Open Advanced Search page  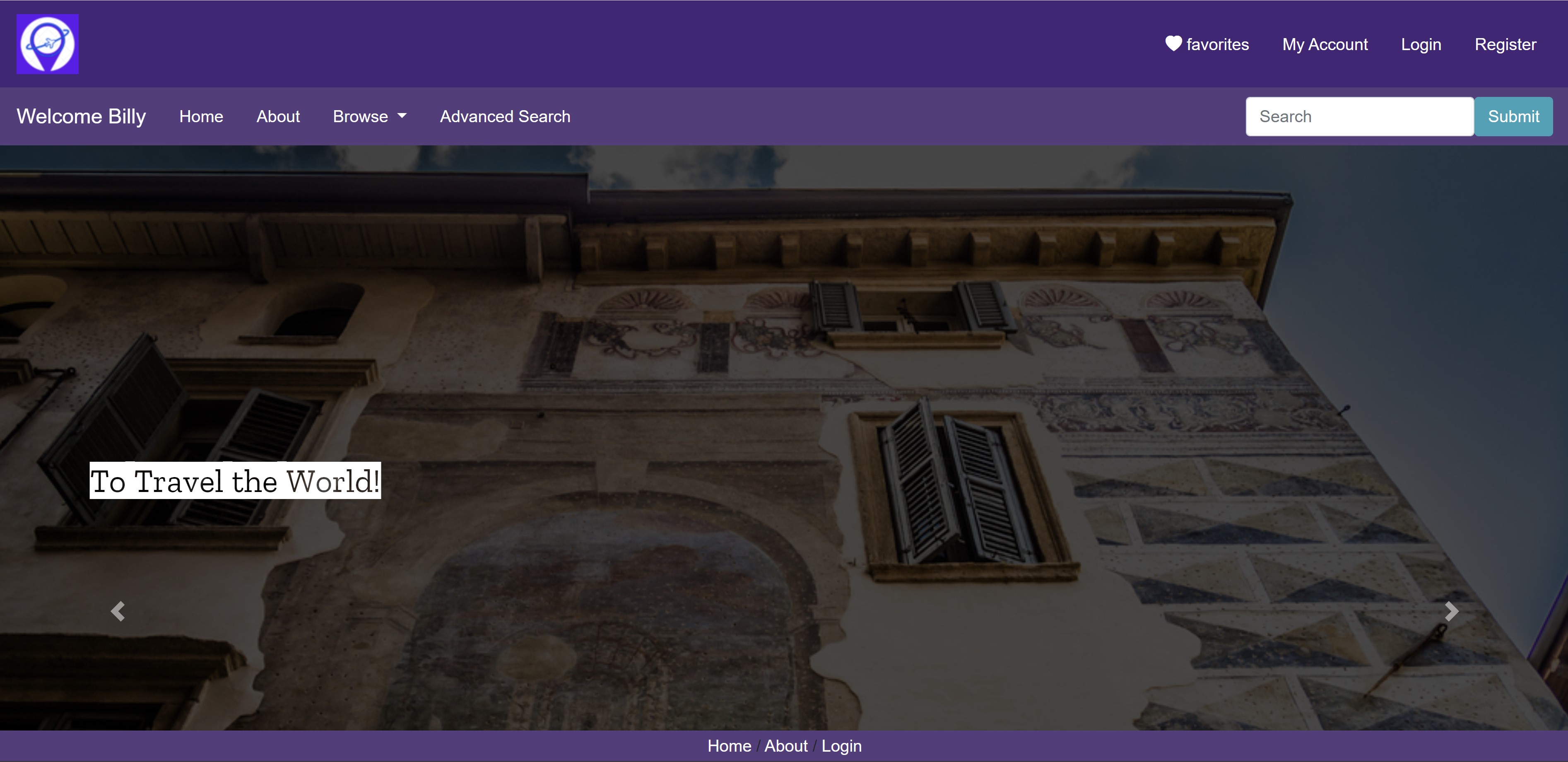[505, 116]
